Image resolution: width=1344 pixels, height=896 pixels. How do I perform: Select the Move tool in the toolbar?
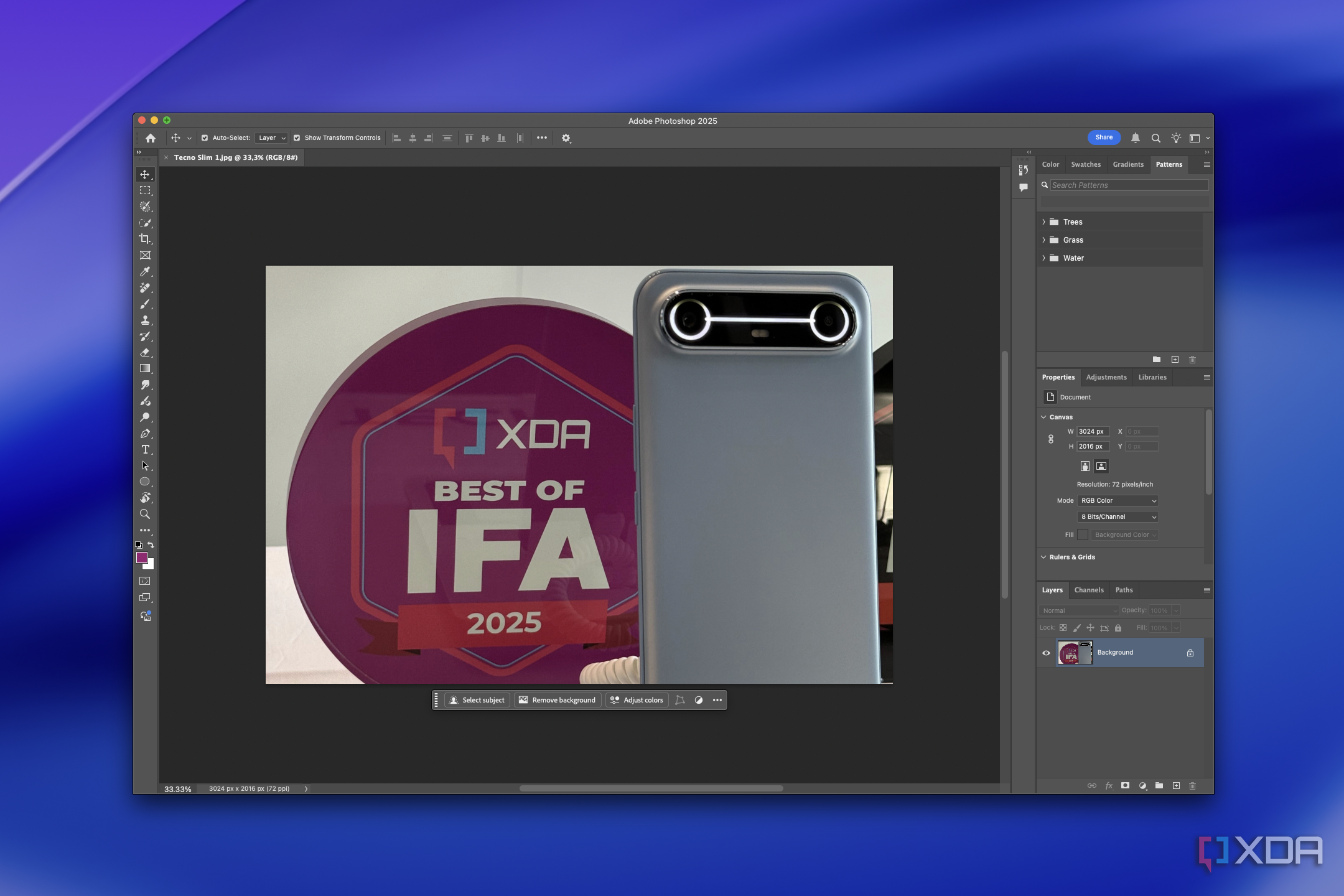point(145,174)
